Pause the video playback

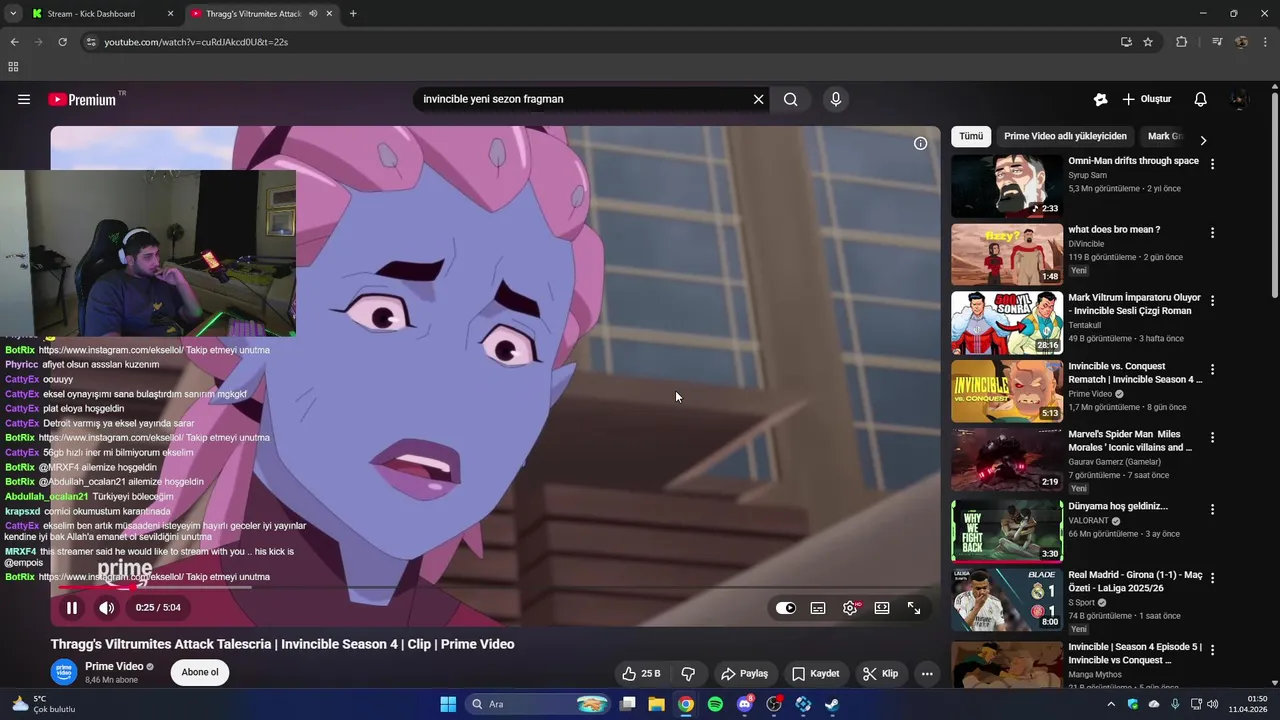click(72, 607)
